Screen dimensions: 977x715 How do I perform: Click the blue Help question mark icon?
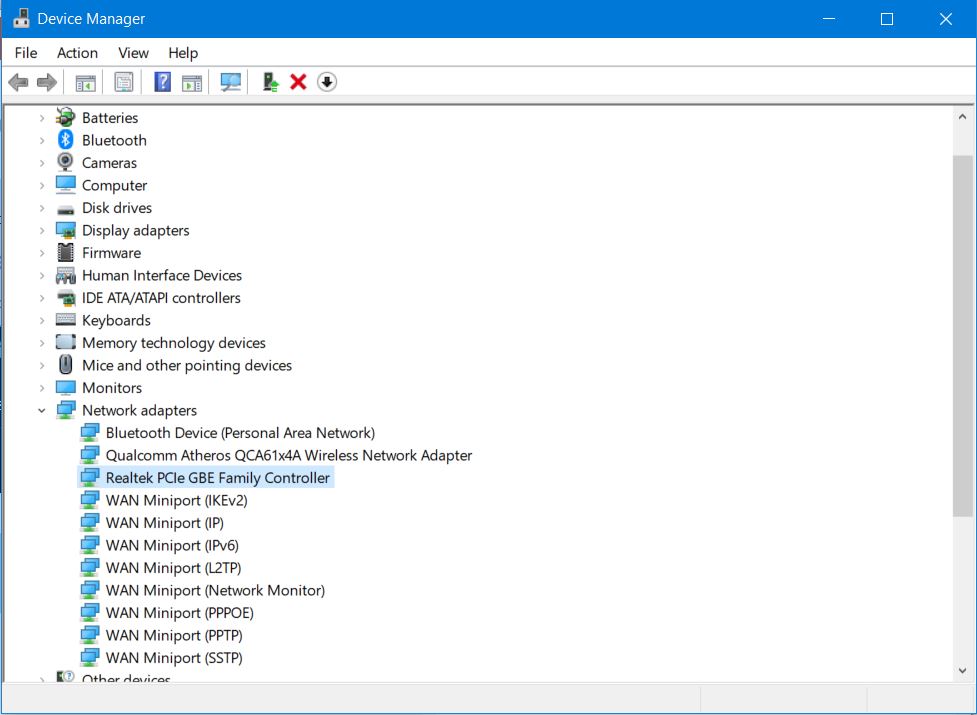point(162,82)
